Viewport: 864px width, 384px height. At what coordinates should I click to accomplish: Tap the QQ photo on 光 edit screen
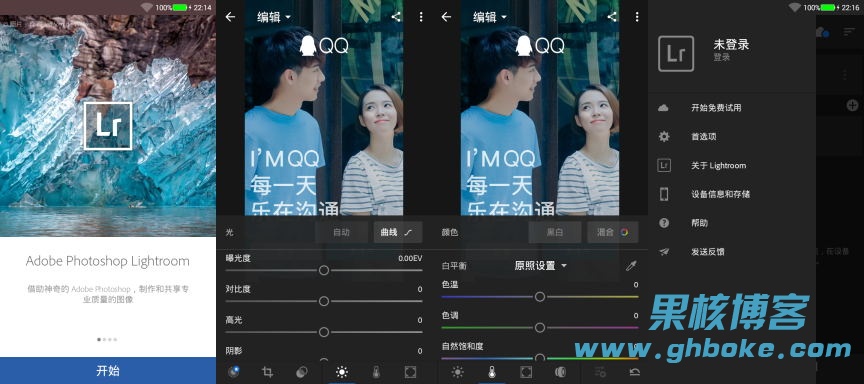click(x=324, y=107)
